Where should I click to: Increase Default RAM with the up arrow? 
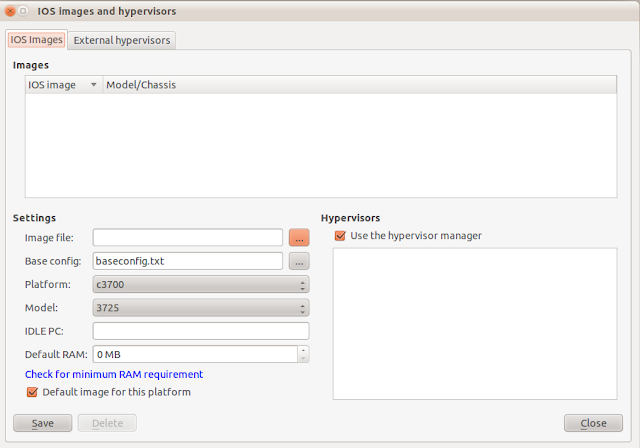point(303,350)
